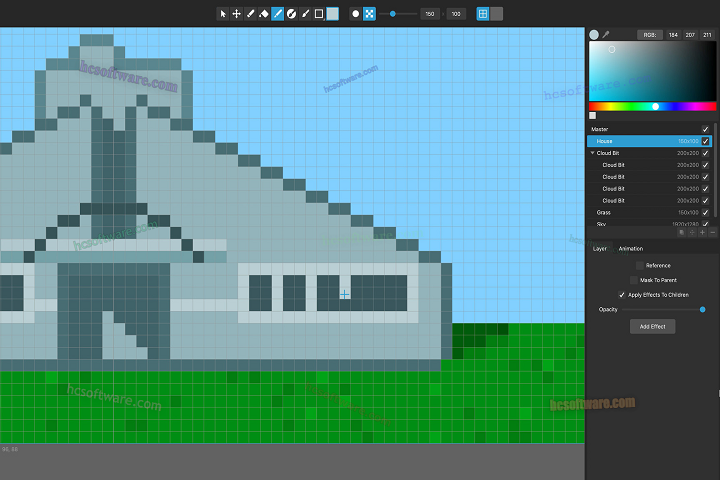The height and width of the screenshot is (480, 720).
Task: Choose the square pixel brush tip
Action: [369, 14]
